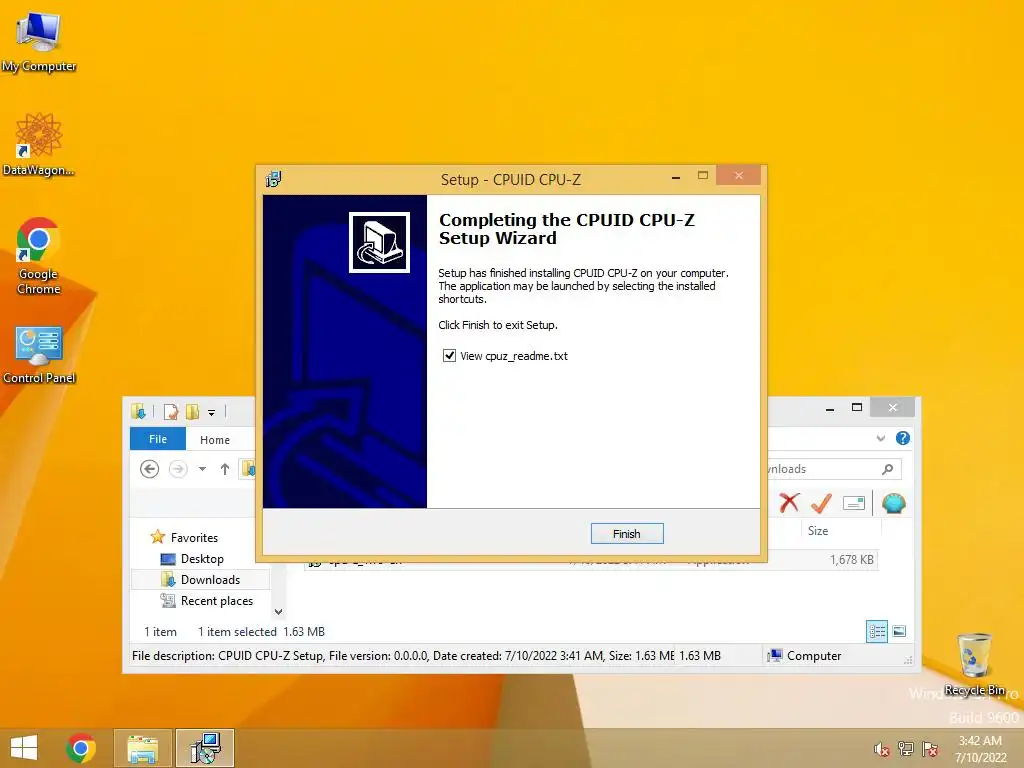Open Explorer Help question mark icon
This screenshot has height=768, width=1024.
[x=903, y=438]
